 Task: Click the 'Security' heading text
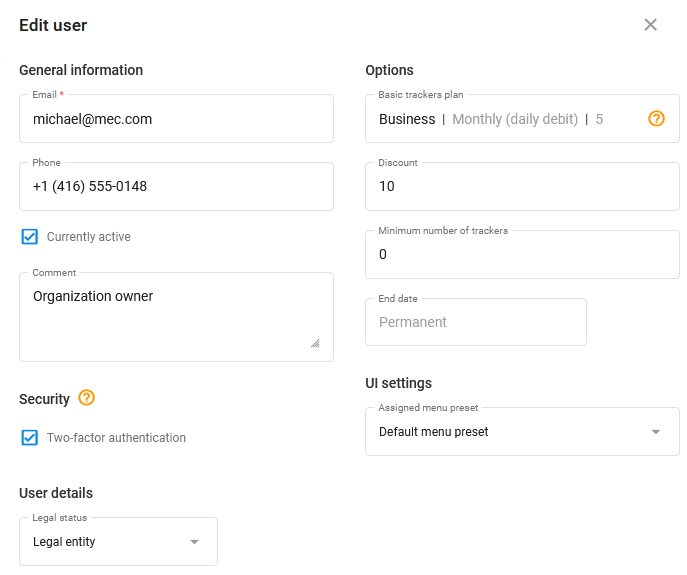point(44,399)
